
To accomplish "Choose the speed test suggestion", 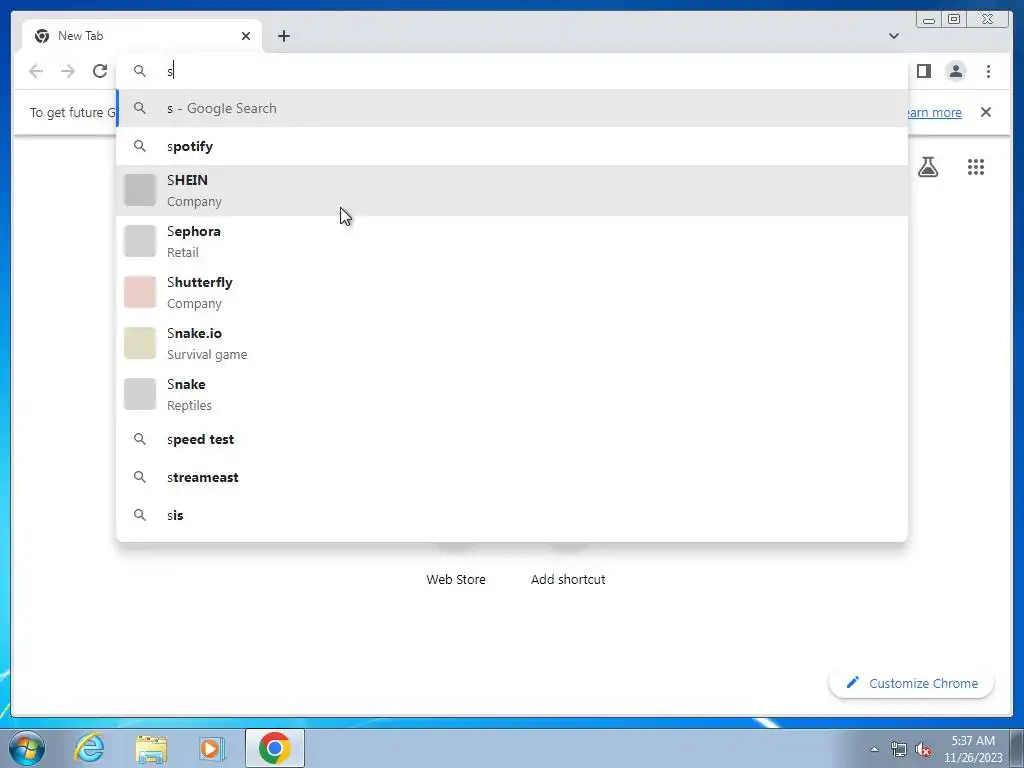I will pyautogui.click(x=511, y=440).
